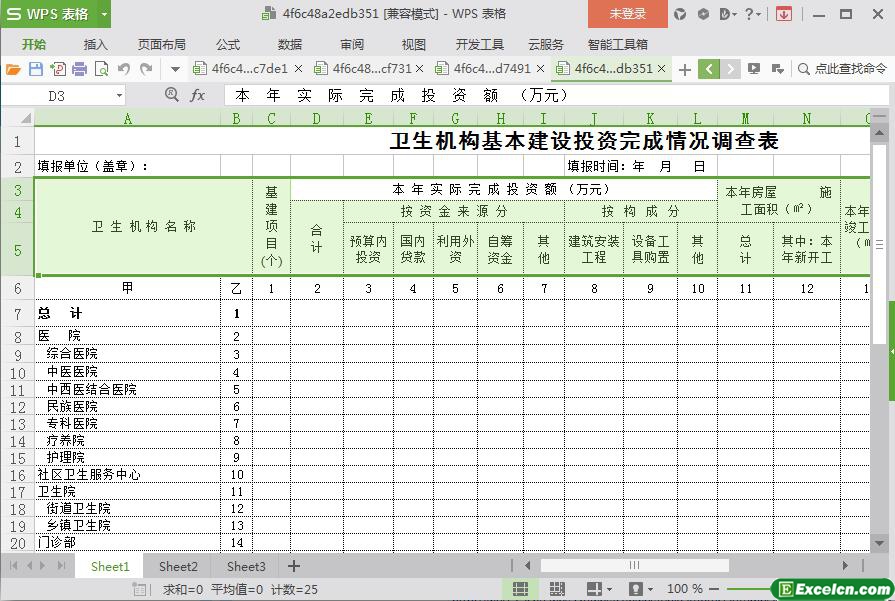Click the Save disk icon
Screen dimensions: 895x601
tap(36, 69)
